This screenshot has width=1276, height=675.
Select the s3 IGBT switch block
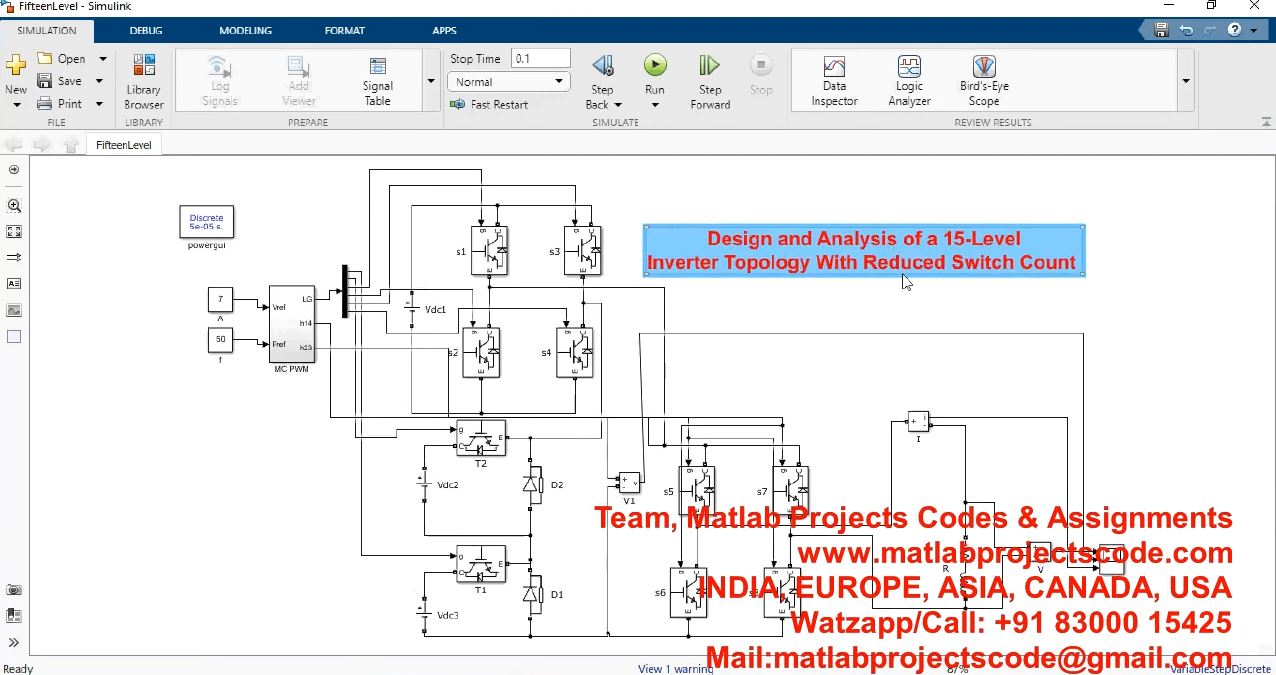point(583,250)
